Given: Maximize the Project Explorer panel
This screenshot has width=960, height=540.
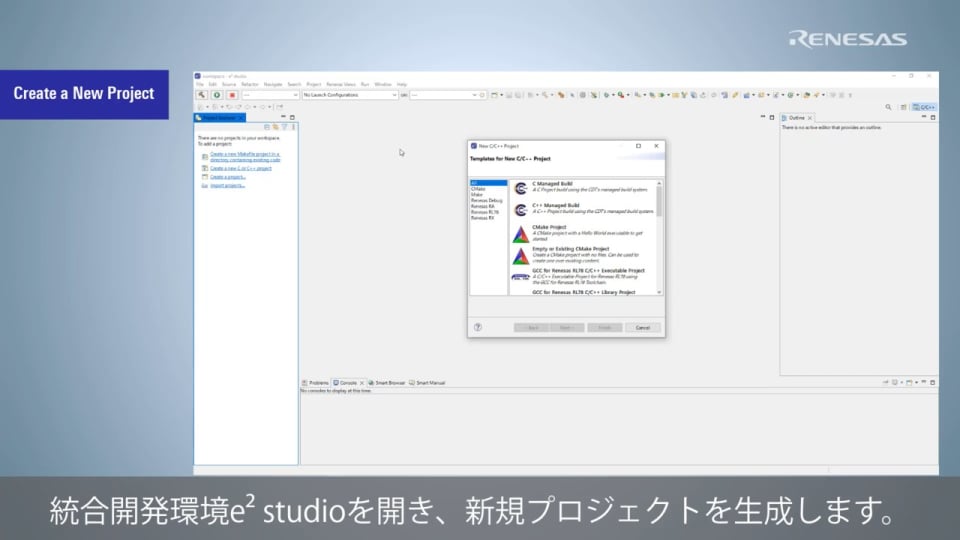Looking at the screenshot, I should (292, 117).
